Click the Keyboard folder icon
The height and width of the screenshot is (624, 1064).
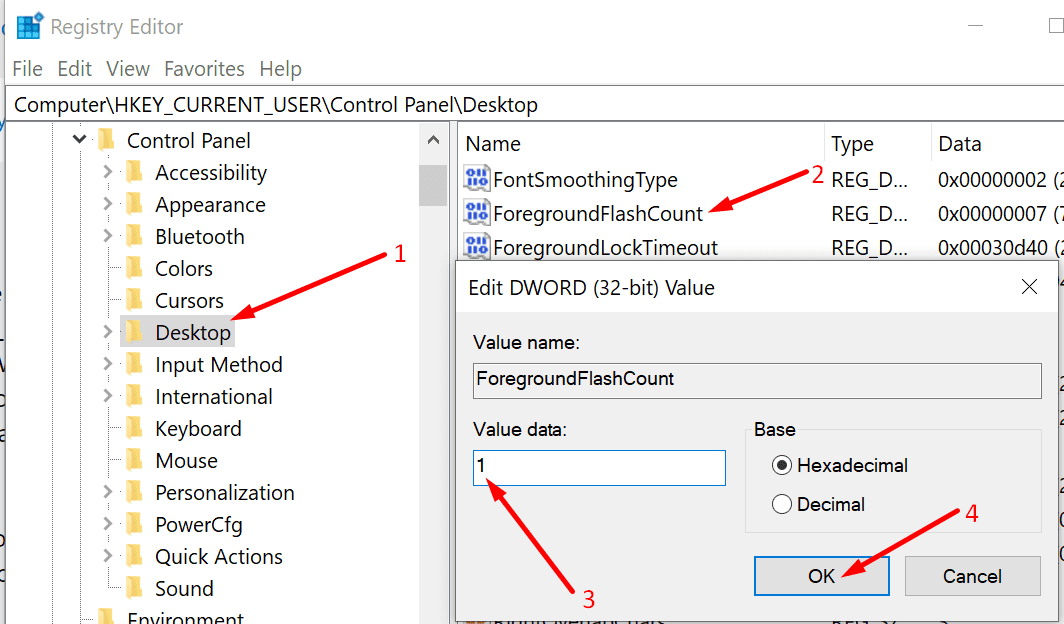134,428
